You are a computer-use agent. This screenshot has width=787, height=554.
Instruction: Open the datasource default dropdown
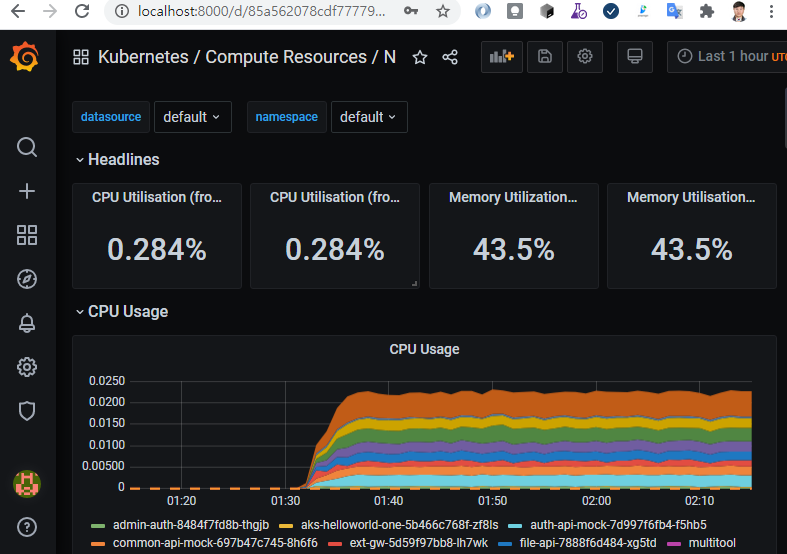pyautogui.click(x=192, y=117)
